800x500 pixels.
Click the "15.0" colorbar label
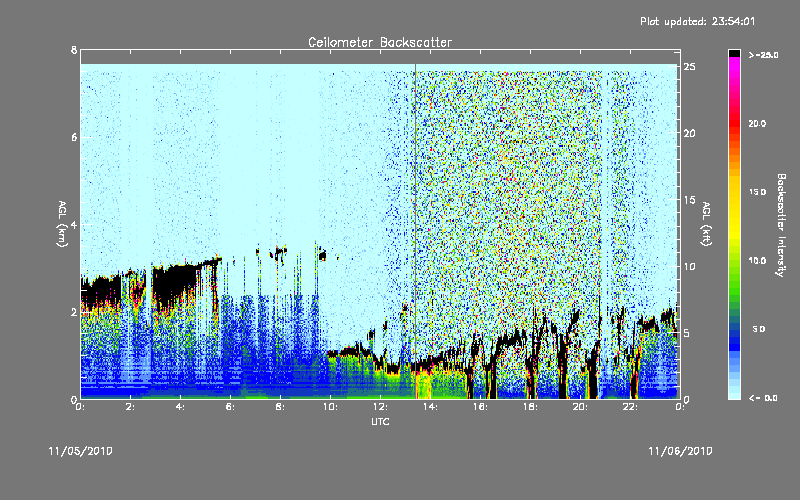(757, 192)
